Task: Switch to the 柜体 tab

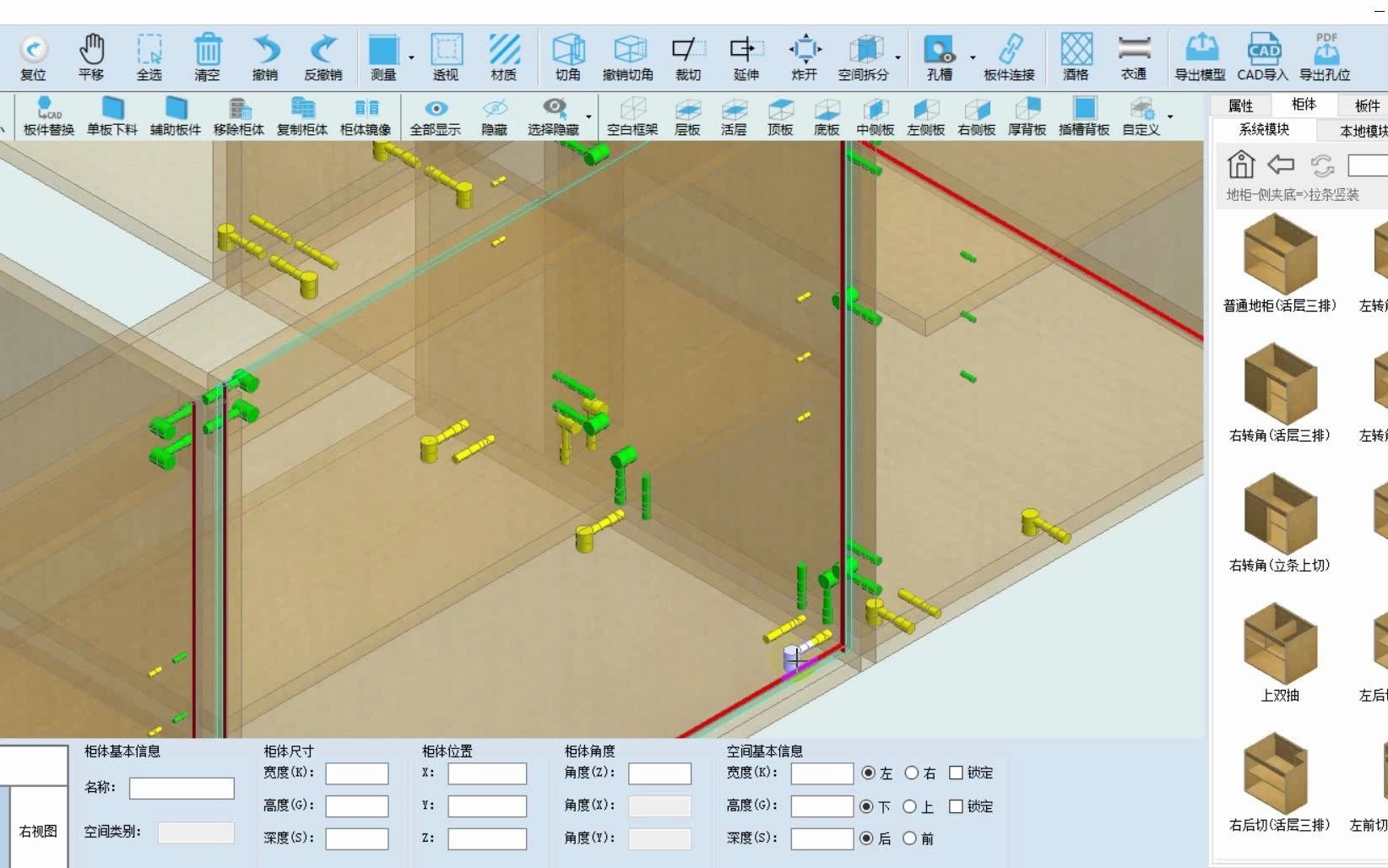Action: click(x=1304, y=104)
